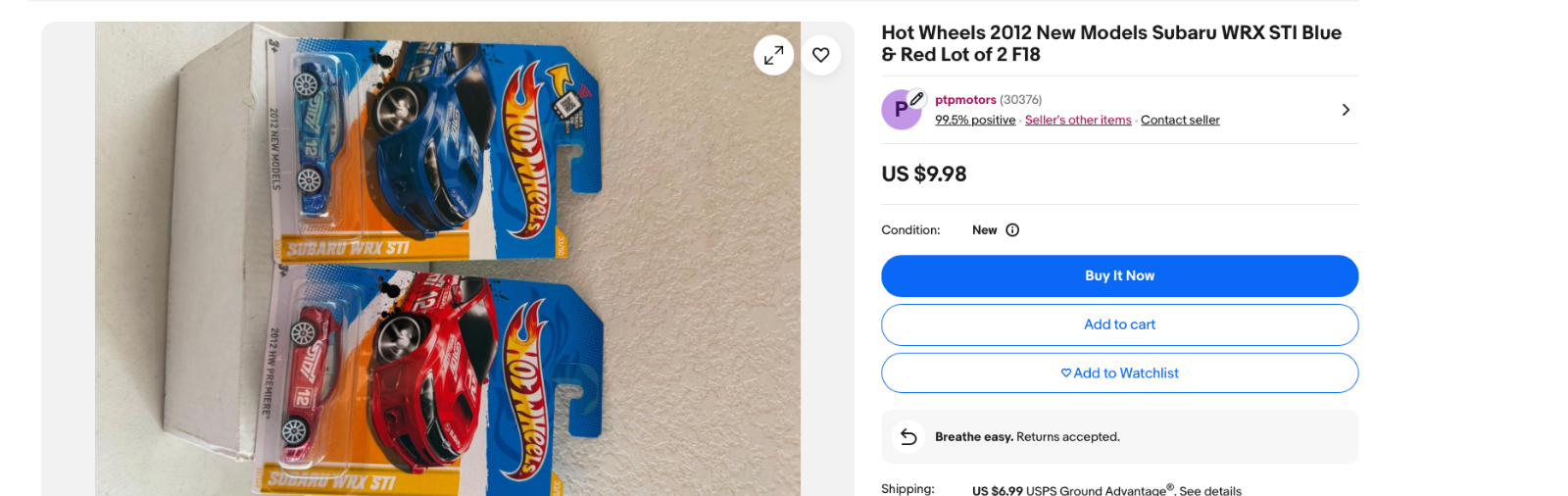Add this listing to Watchlist
The height and width of the screenshot is (496, 1568).
coord(1119,373)
